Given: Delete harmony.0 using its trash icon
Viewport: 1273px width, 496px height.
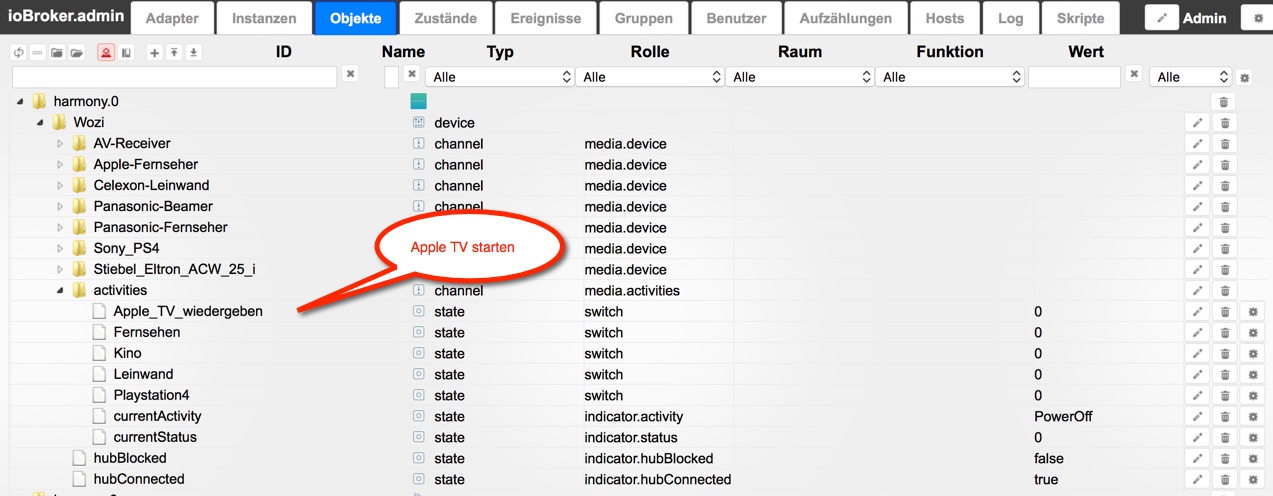Looking at the screenshot, I should point(1224,102).
